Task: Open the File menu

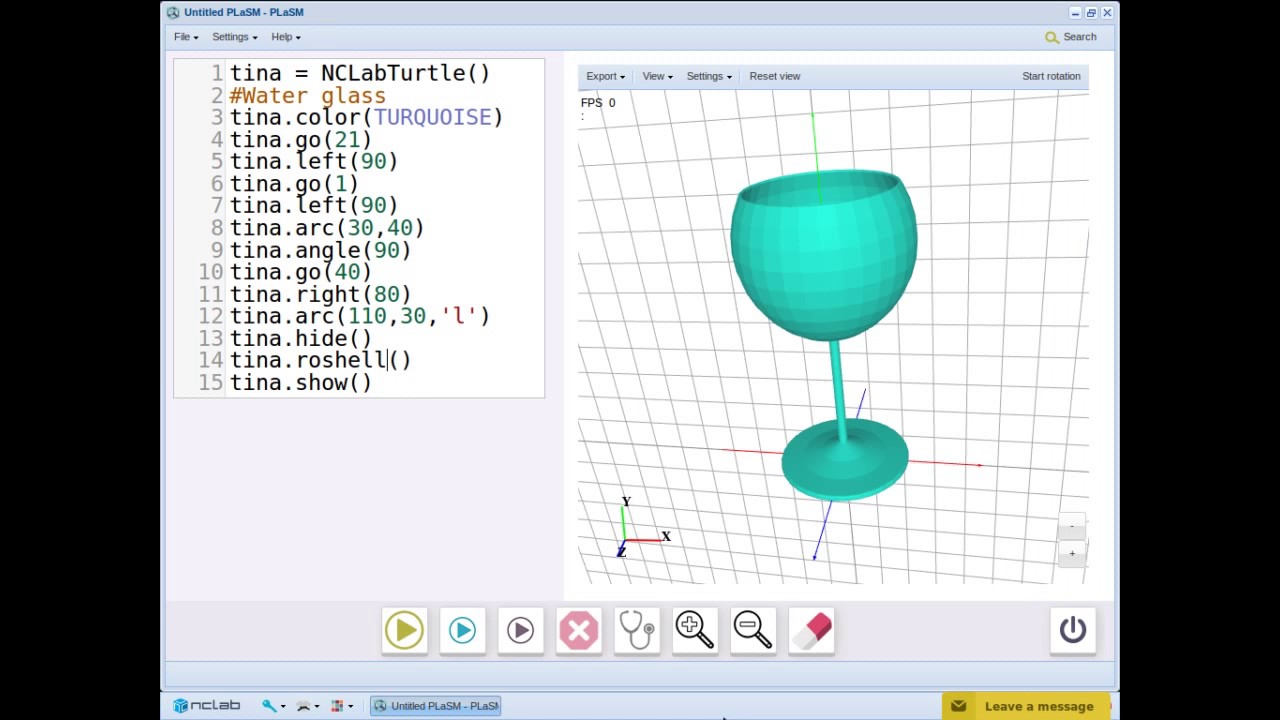Action: 186,37
